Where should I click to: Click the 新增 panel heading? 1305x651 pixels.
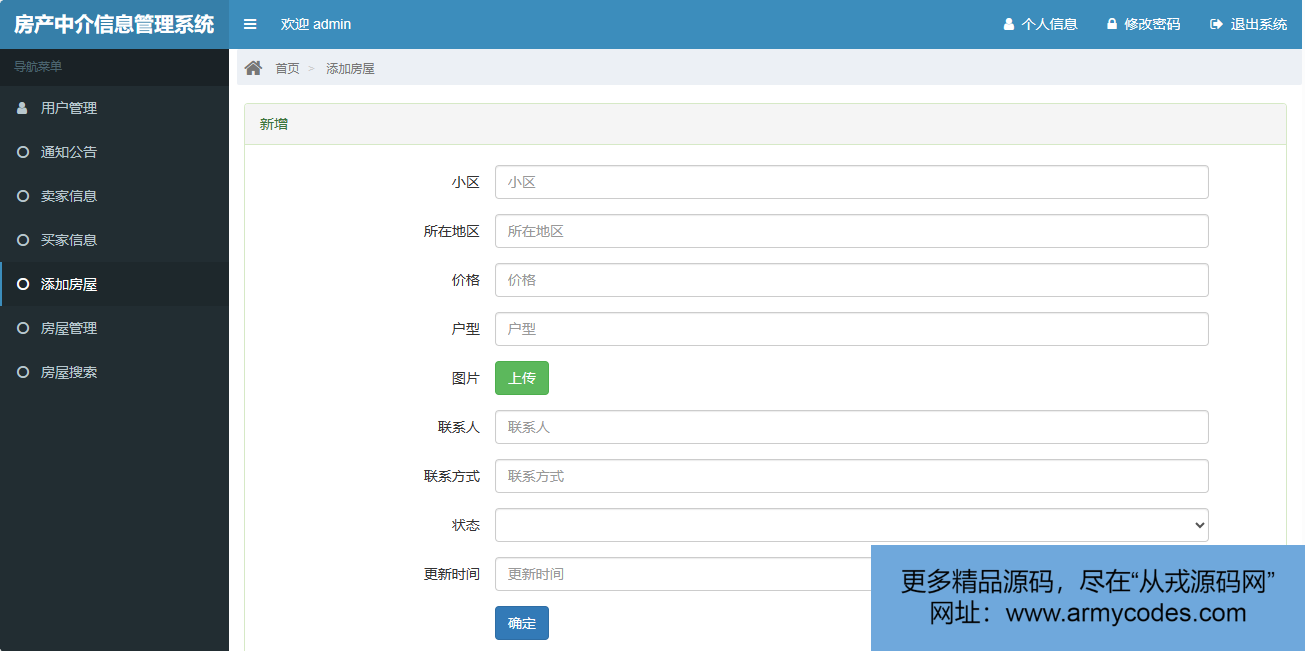click(x=274, y=124)
